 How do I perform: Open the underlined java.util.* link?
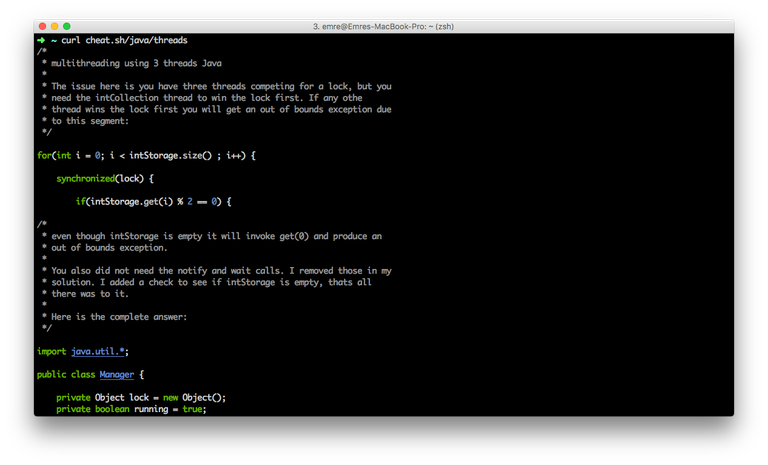pyautogui.click(x=98, y=351)
